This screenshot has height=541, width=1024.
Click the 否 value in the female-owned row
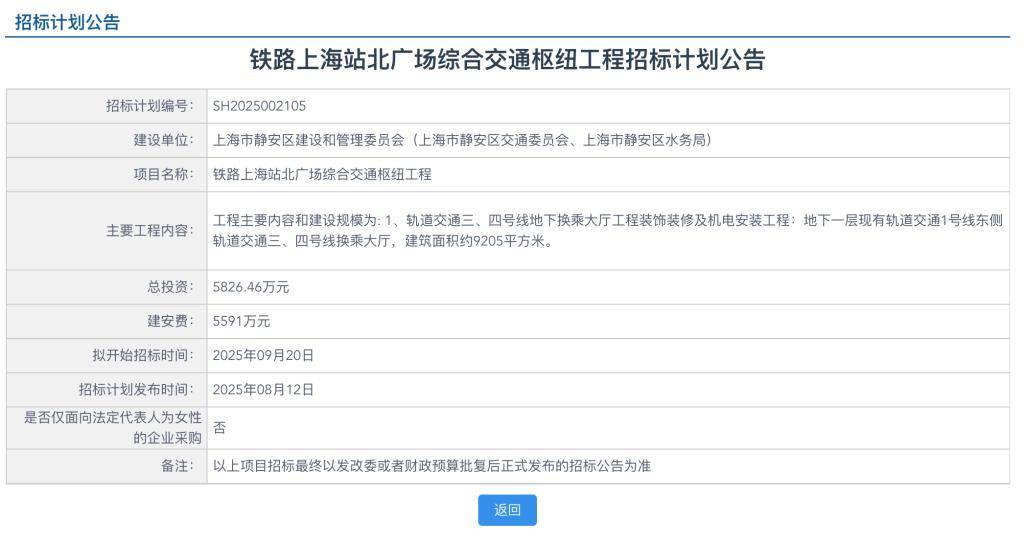(x=219, y=427)
